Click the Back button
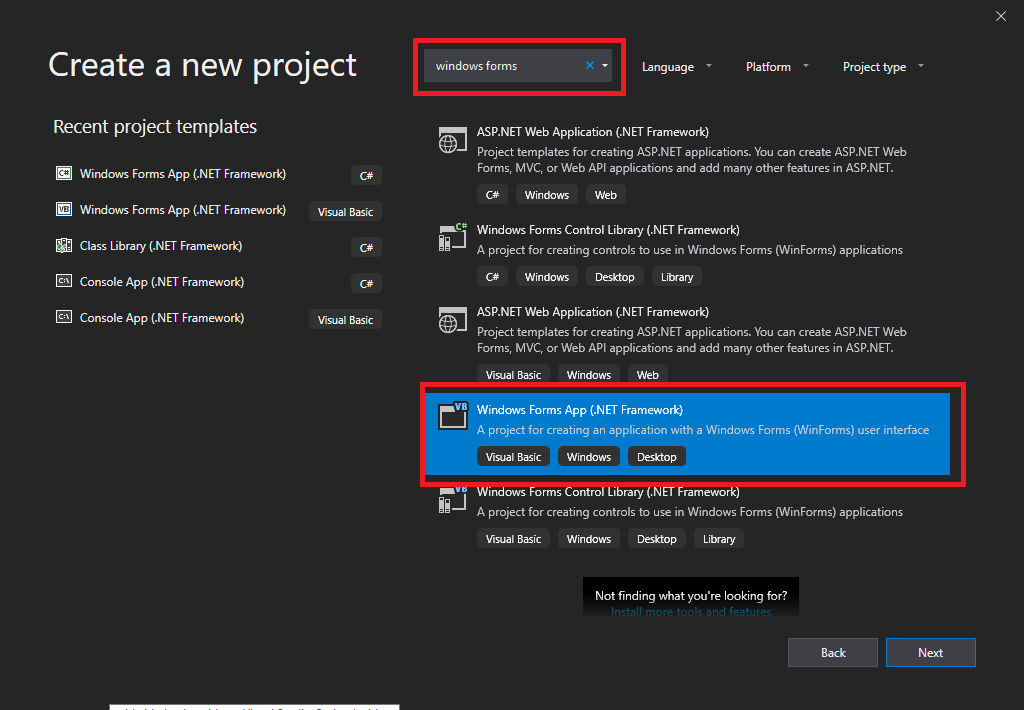The image size is (1024, 710). click(x=833, y=653)
